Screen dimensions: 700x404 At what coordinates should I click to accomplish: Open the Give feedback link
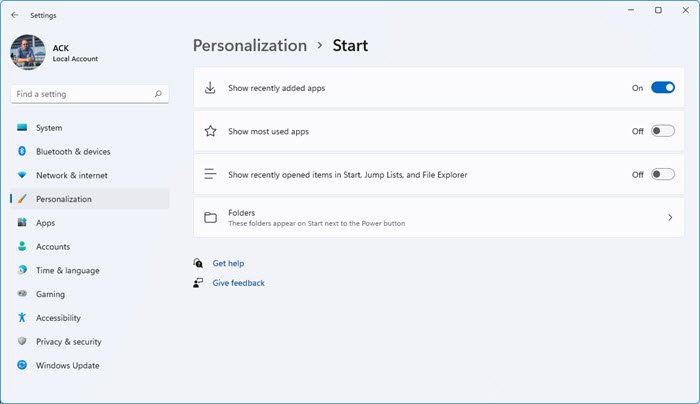coord(238,283)
